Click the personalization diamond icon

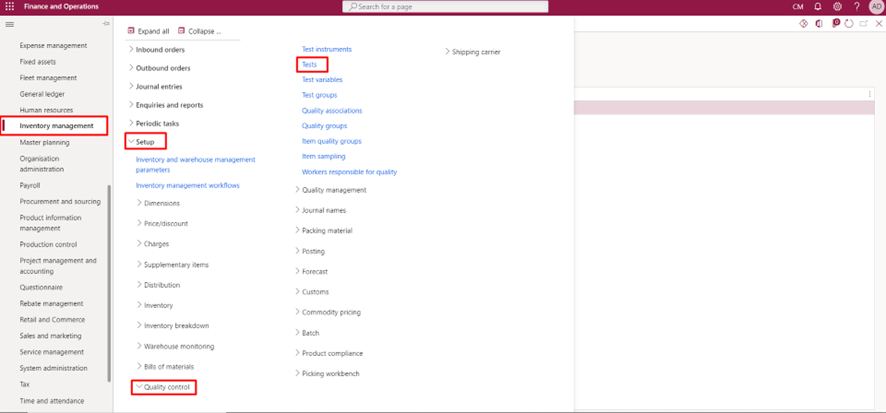pyautogui.click(x=803, y=24)
